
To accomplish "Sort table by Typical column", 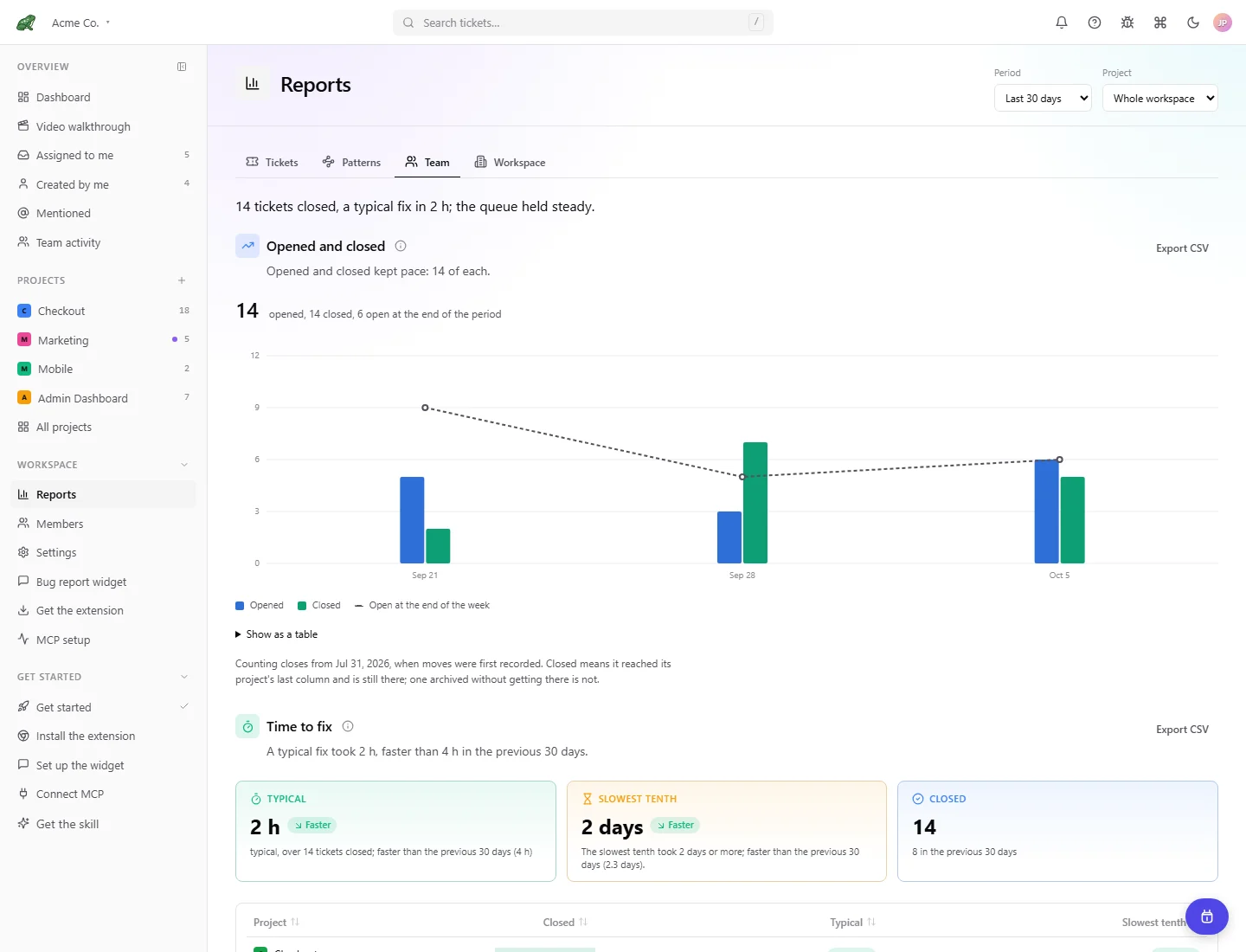I will click(852, 923).
